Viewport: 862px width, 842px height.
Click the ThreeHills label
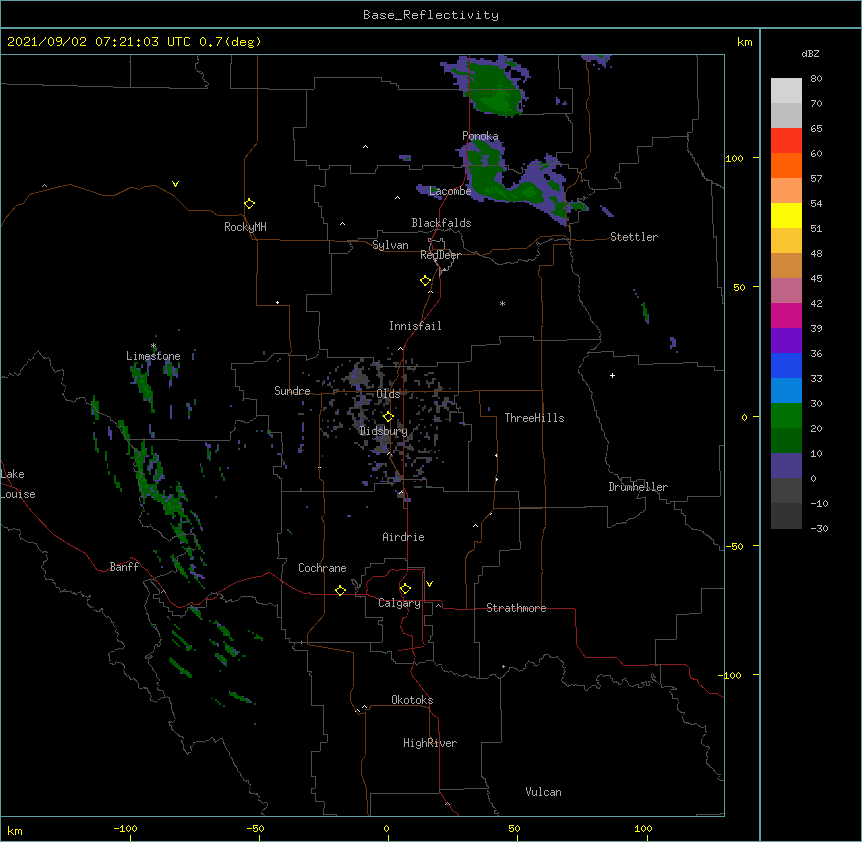click(534, 418)
